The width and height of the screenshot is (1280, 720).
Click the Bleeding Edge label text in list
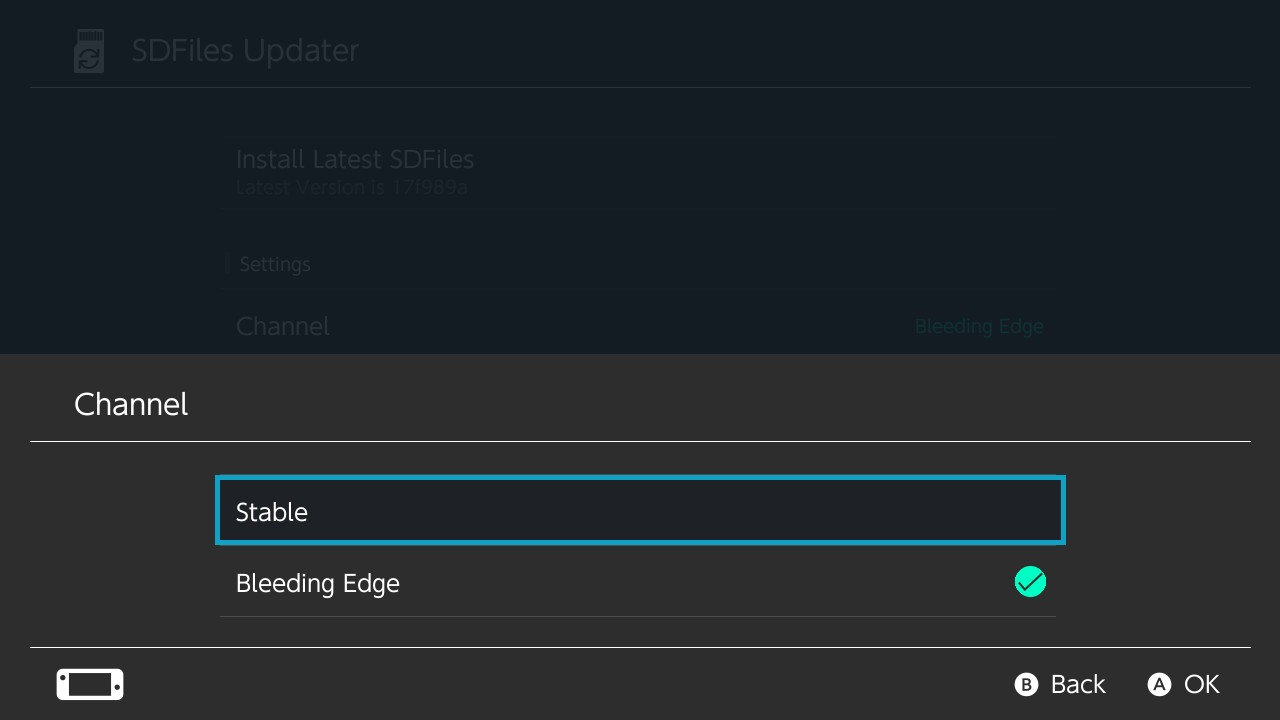click(x=318, y=583)
